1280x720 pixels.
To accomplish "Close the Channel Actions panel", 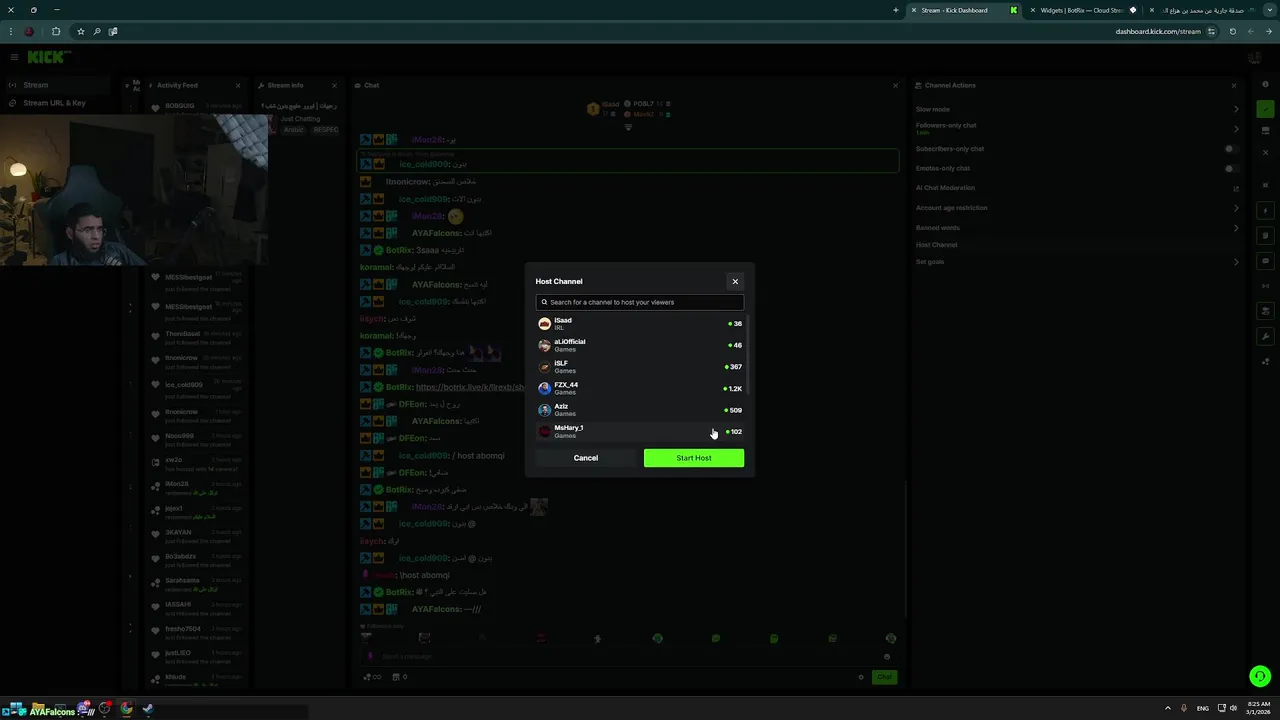I will coord(1234,85).
